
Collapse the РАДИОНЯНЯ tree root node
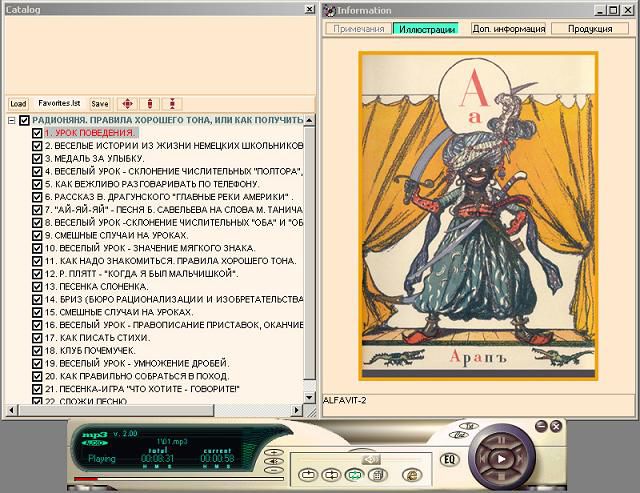[x=11, y=120]
